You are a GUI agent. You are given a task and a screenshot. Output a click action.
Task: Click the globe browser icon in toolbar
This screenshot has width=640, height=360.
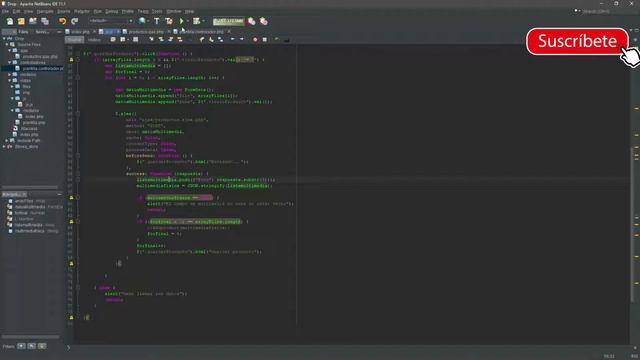coord(142,21)
